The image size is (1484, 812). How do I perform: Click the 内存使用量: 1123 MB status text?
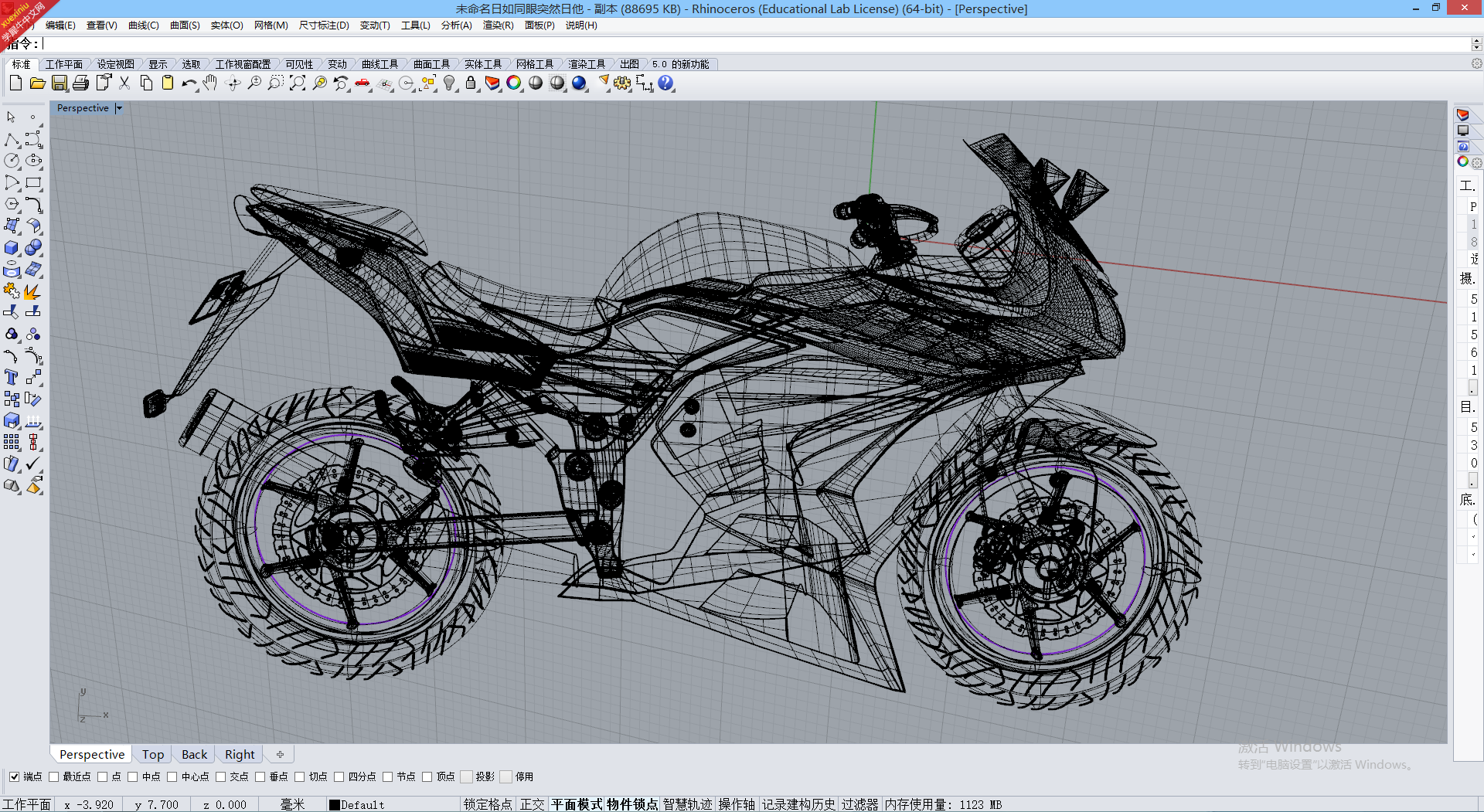(943, 804)
